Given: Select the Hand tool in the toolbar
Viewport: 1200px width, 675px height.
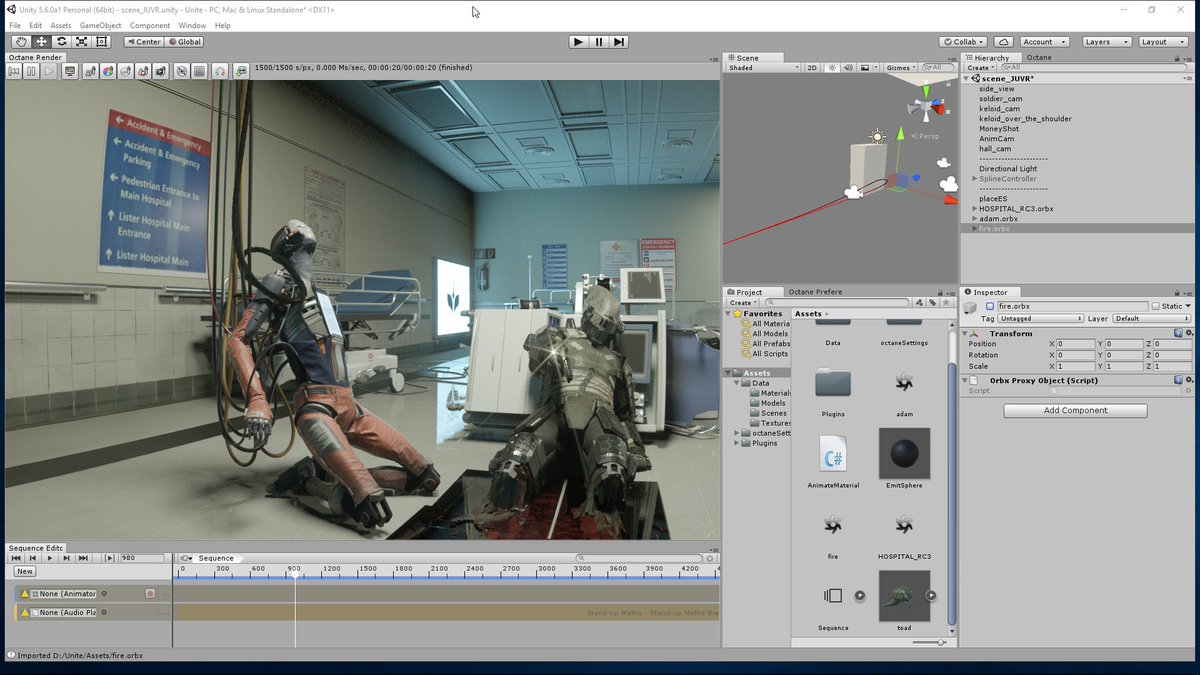Looking at the screenshot, I should pos(20,41).
